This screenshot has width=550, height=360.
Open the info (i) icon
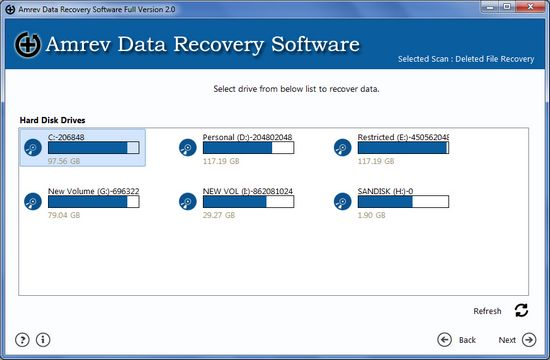(x=43, y=340)
